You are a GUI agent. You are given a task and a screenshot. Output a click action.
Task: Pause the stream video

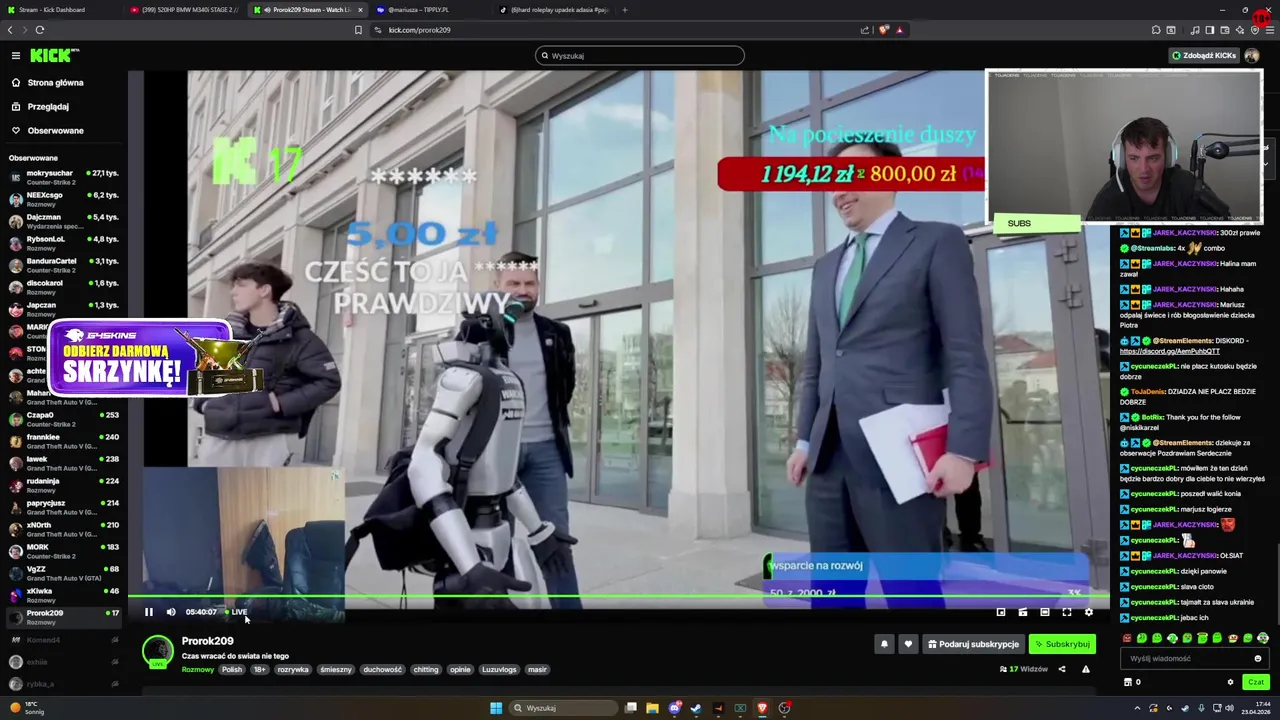[149, 612]
